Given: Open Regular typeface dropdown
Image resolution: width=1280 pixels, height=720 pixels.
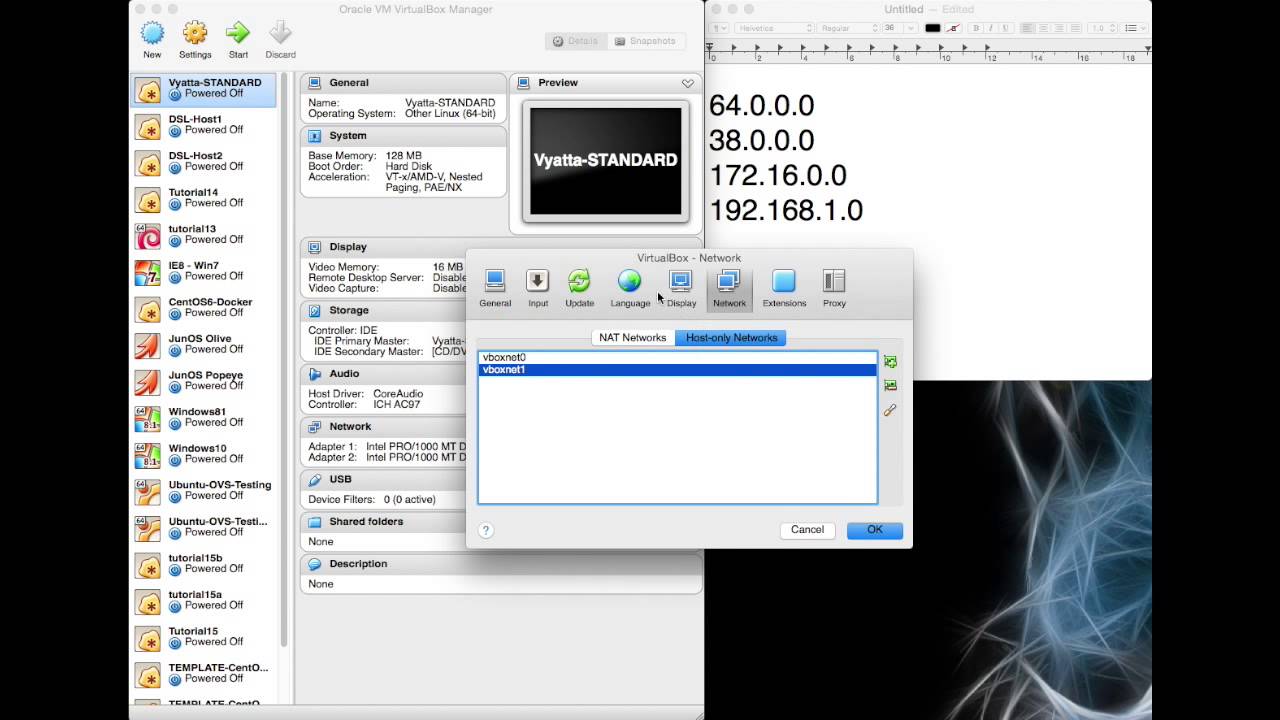Looking at the screenshot, I should [x=849, y=28].
